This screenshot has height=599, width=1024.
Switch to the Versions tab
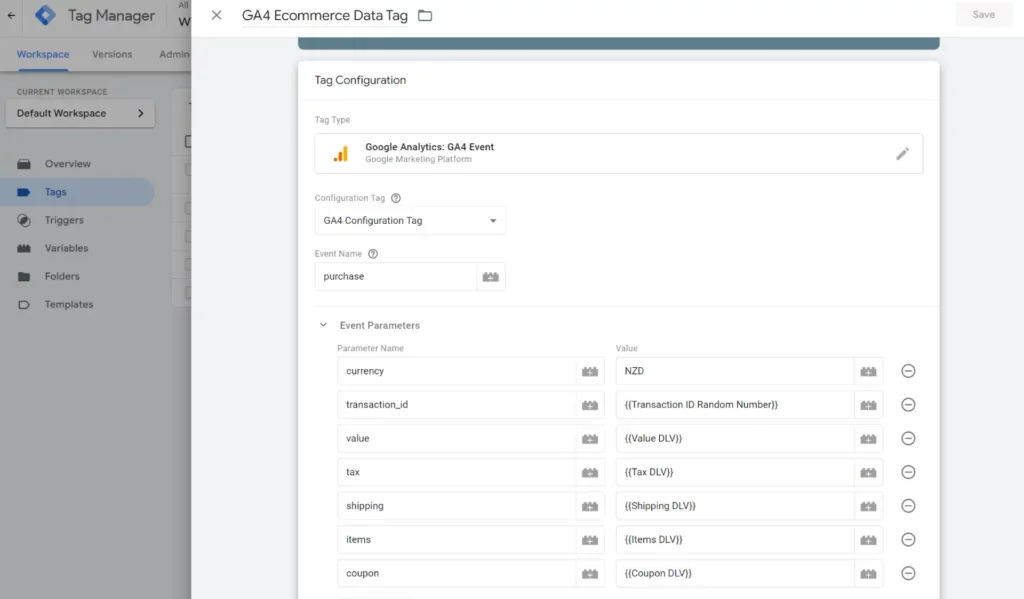point(112,54)
